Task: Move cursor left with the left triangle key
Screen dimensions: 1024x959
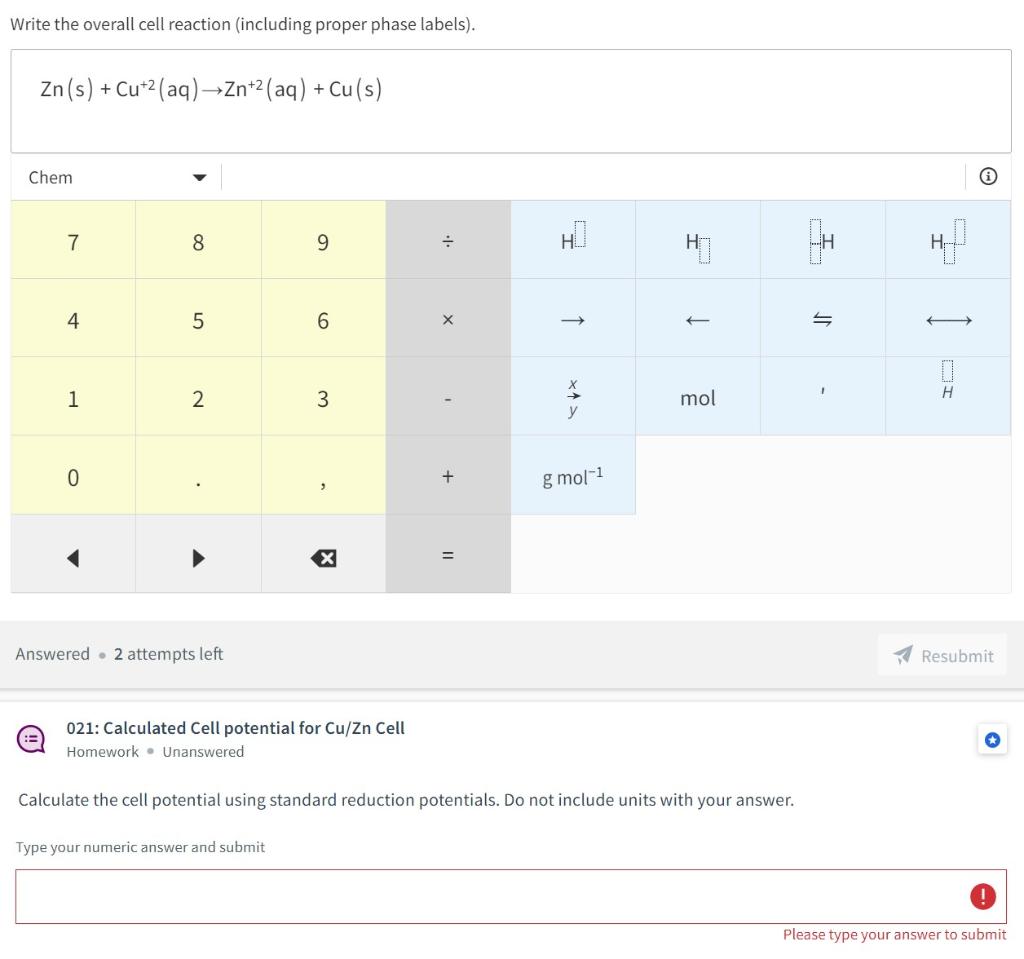Action: tap(72, 556)
